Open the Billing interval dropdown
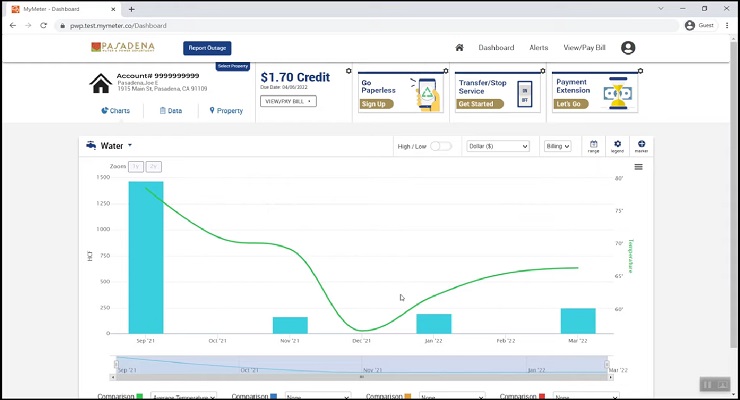740x400 pixels. click(557, 146)
